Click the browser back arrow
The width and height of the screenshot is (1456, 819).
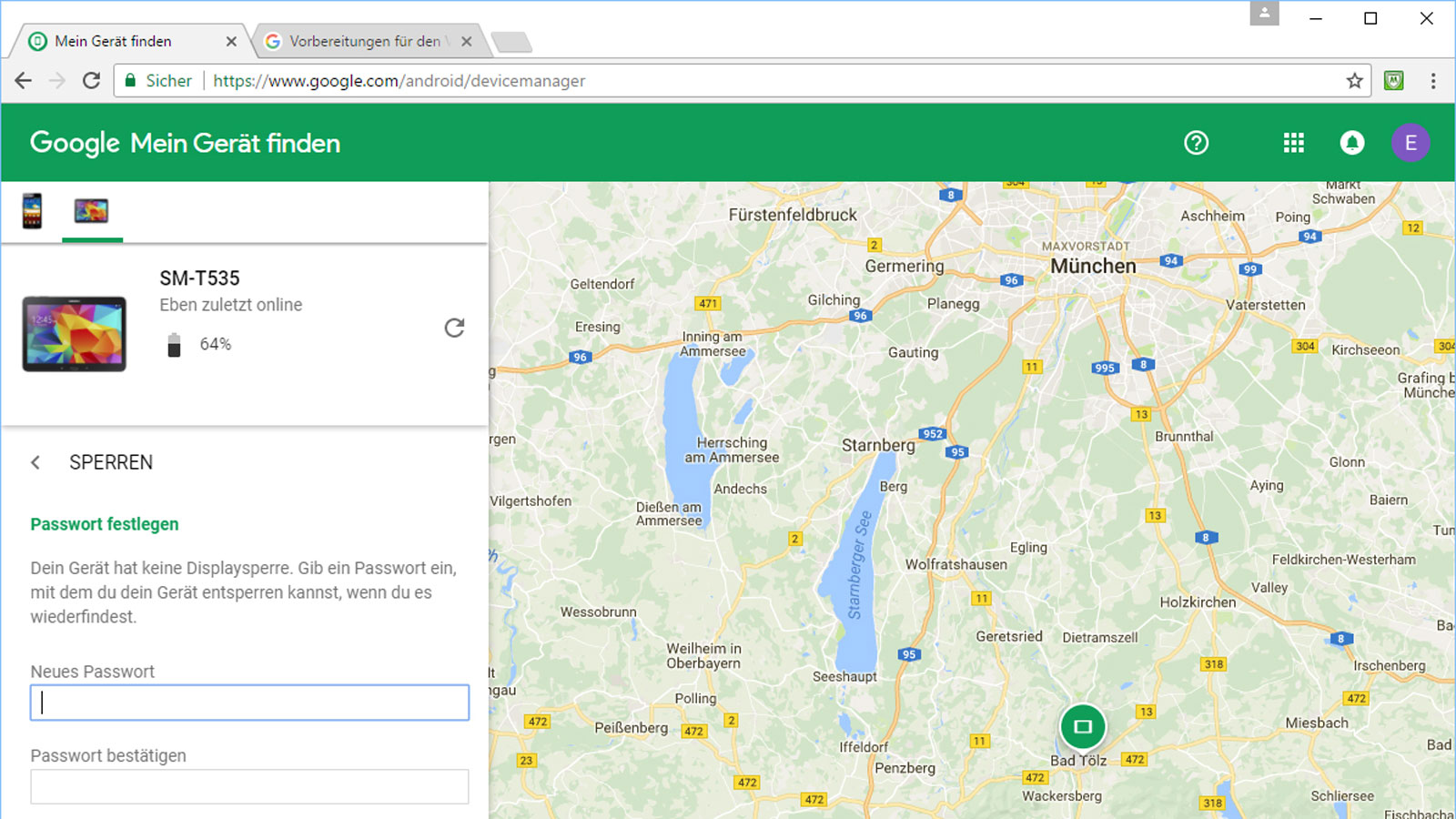coord(23,80)
